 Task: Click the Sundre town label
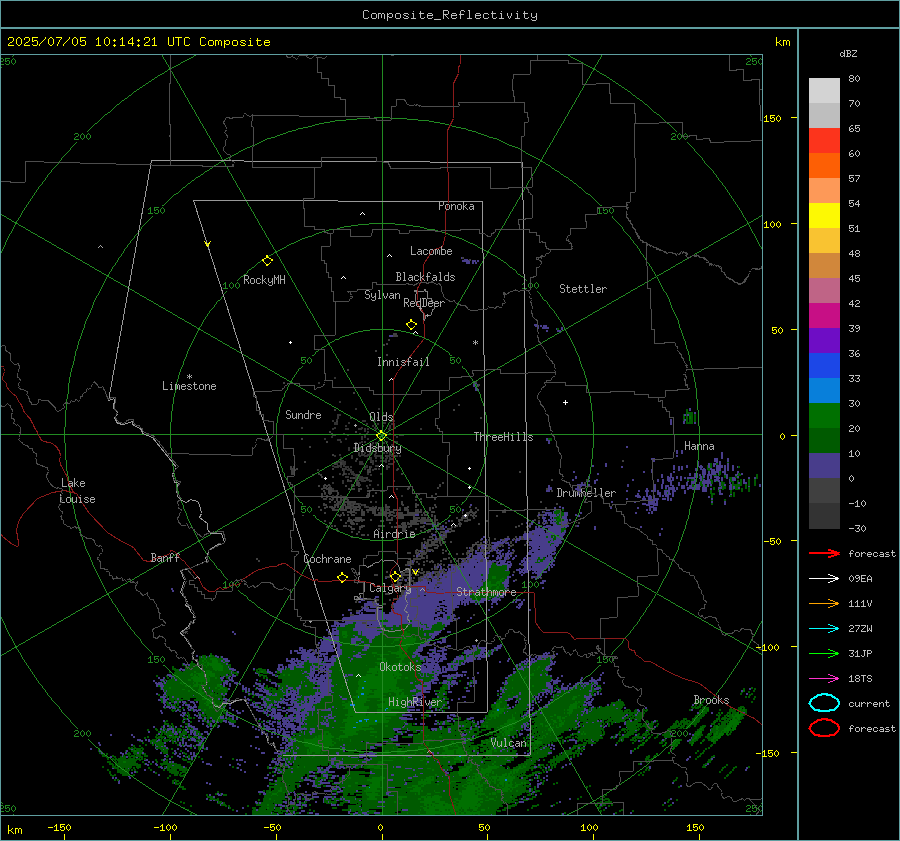click(303, 414)
